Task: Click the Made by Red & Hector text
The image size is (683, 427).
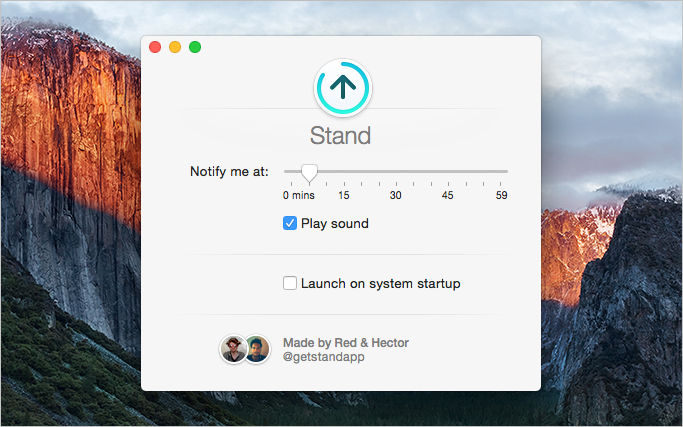Action: click(x=346, y=343)
